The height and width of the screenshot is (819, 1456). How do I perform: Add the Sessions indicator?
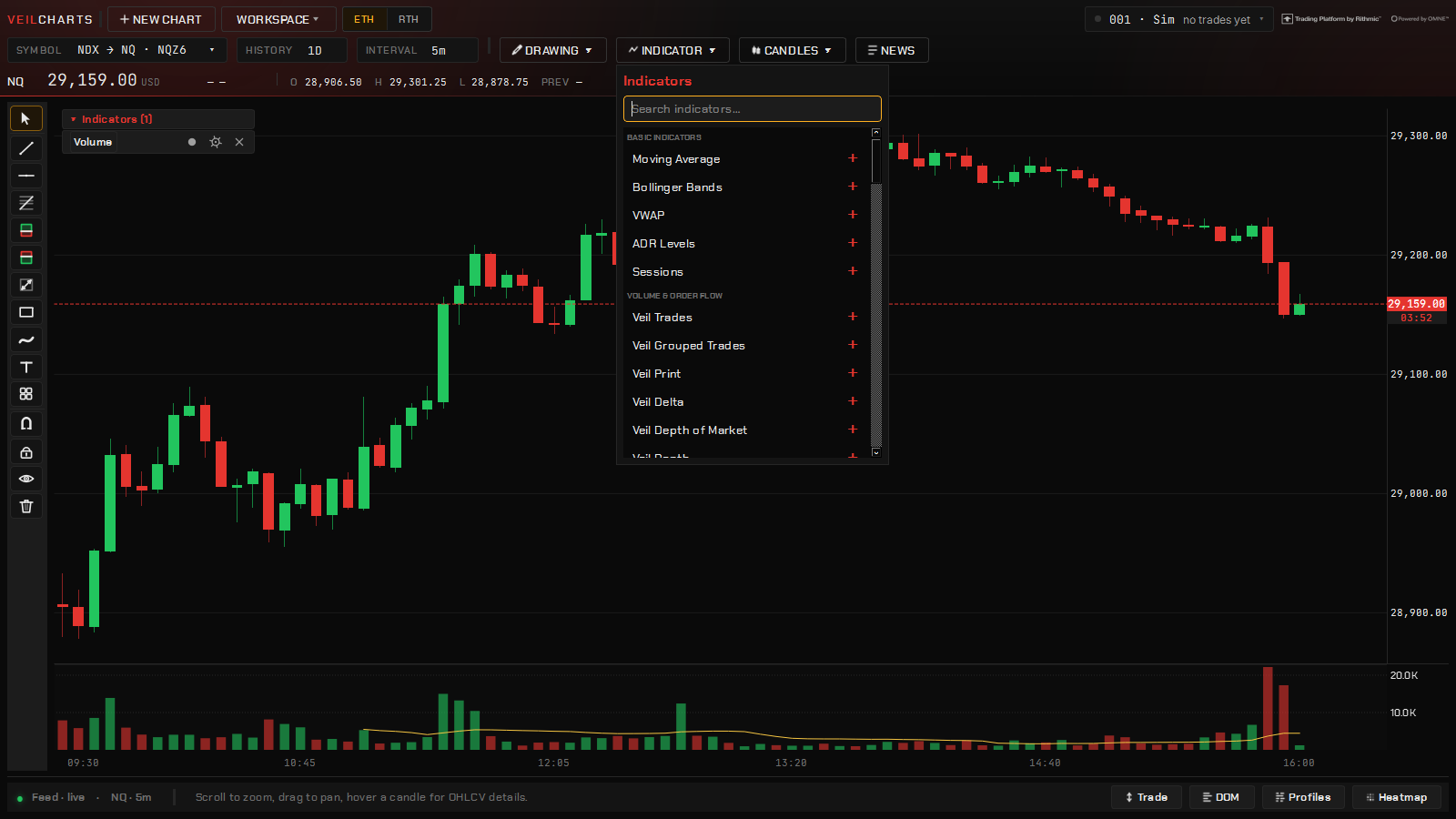pos(853,271)
